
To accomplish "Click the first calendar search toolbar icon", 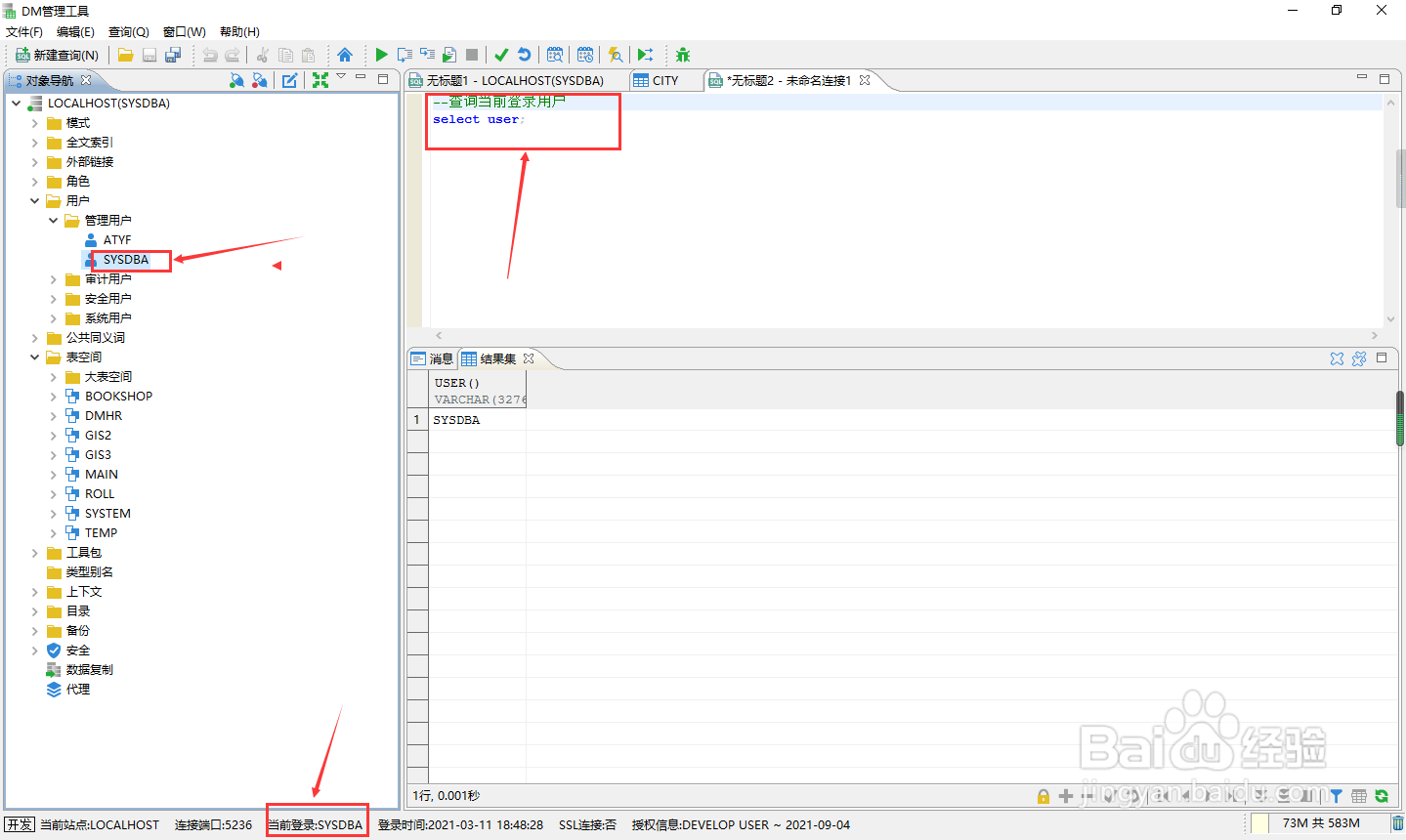I will tap(555, 55).
